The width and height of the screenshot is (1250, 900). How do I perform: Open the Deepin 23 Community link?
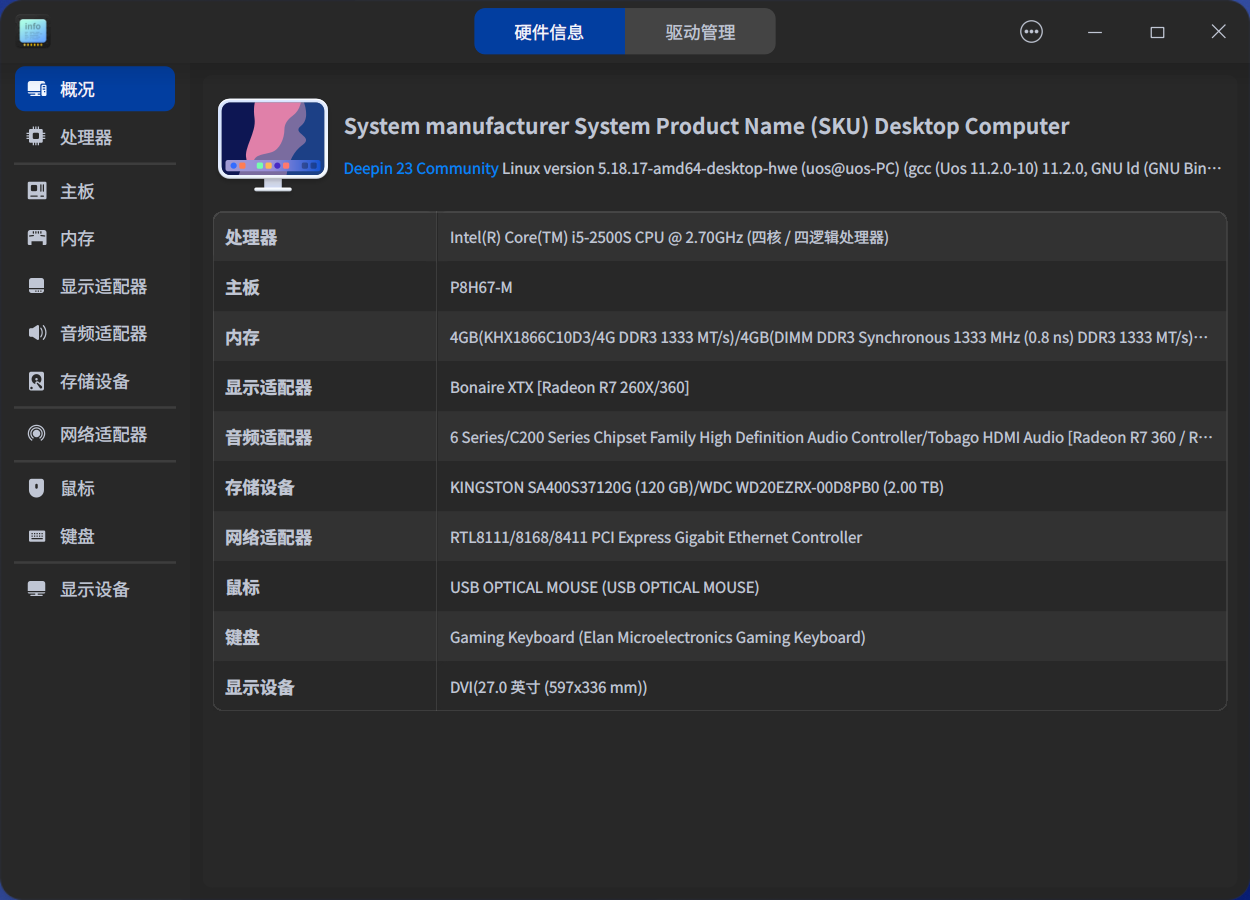click(421, 168)
